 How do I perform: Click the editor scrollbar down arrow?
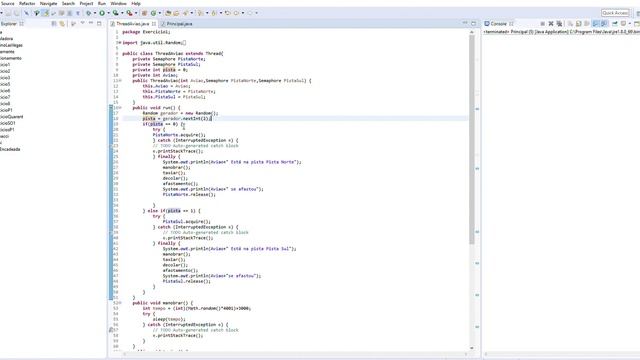coord(472,348)
